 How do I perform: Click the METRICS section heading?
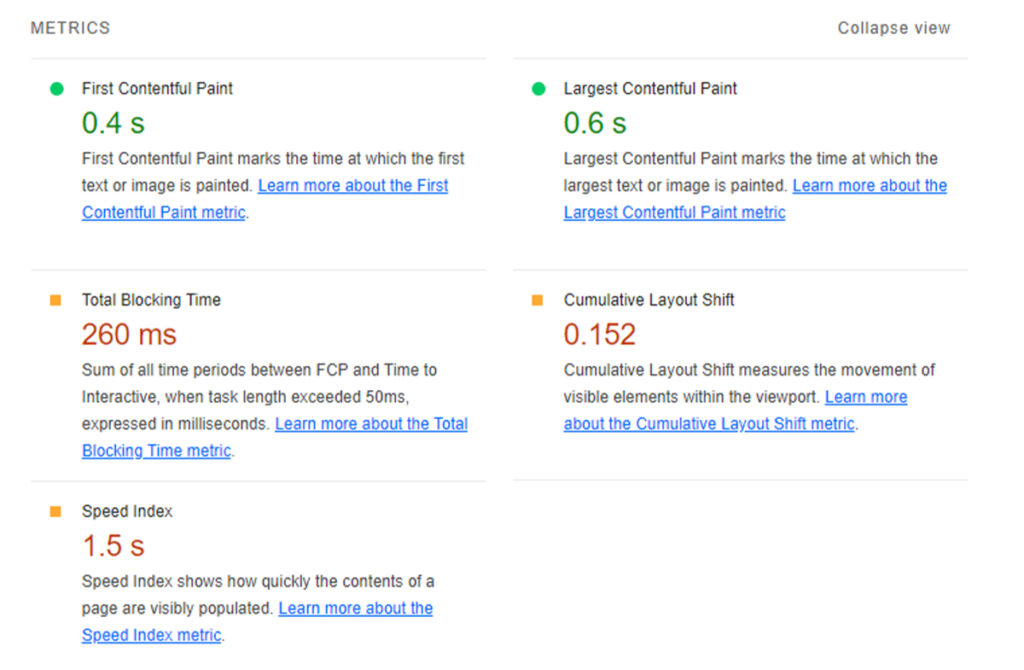69,27
